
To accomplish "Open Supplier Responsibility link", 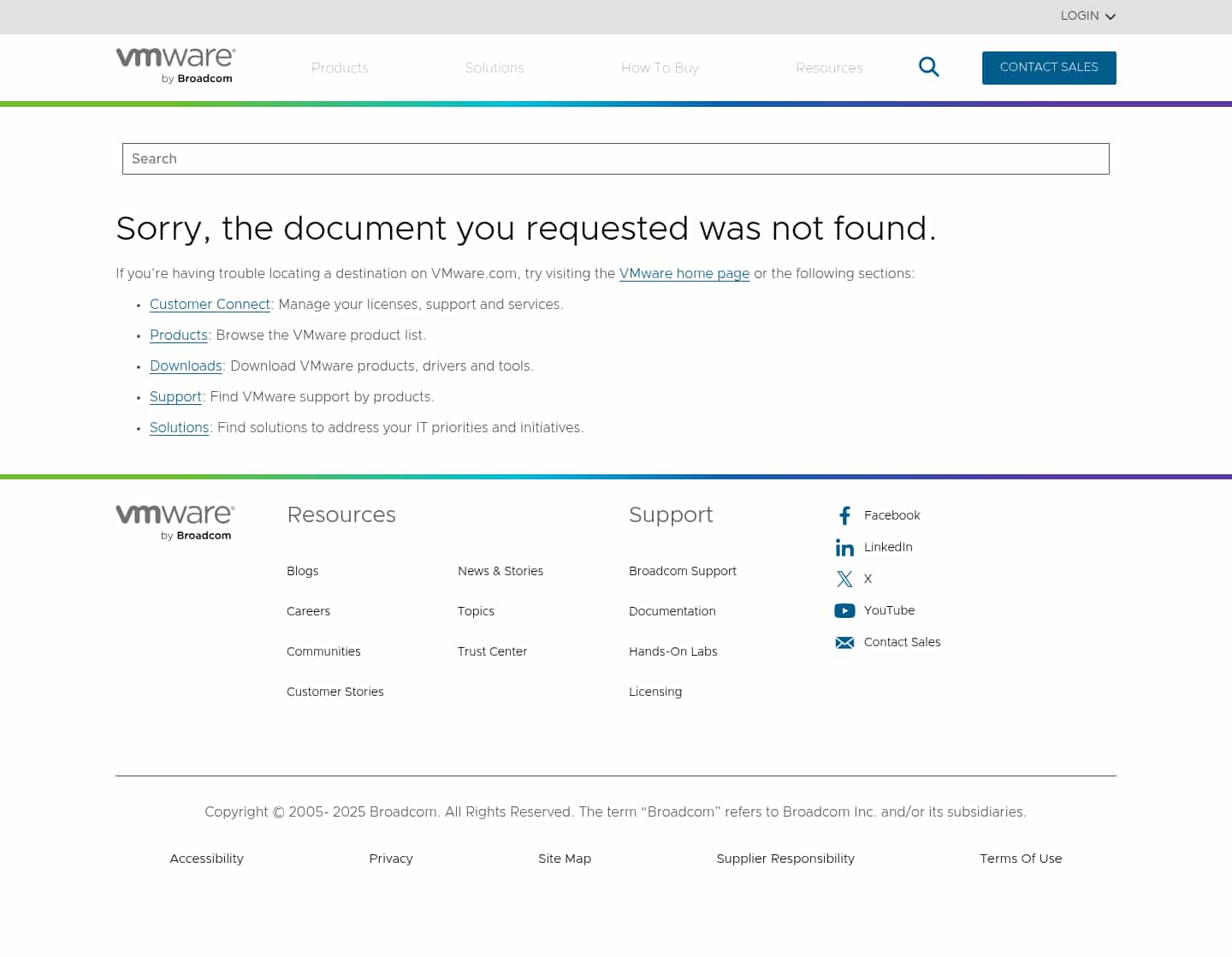I will [x=785, y=859].
